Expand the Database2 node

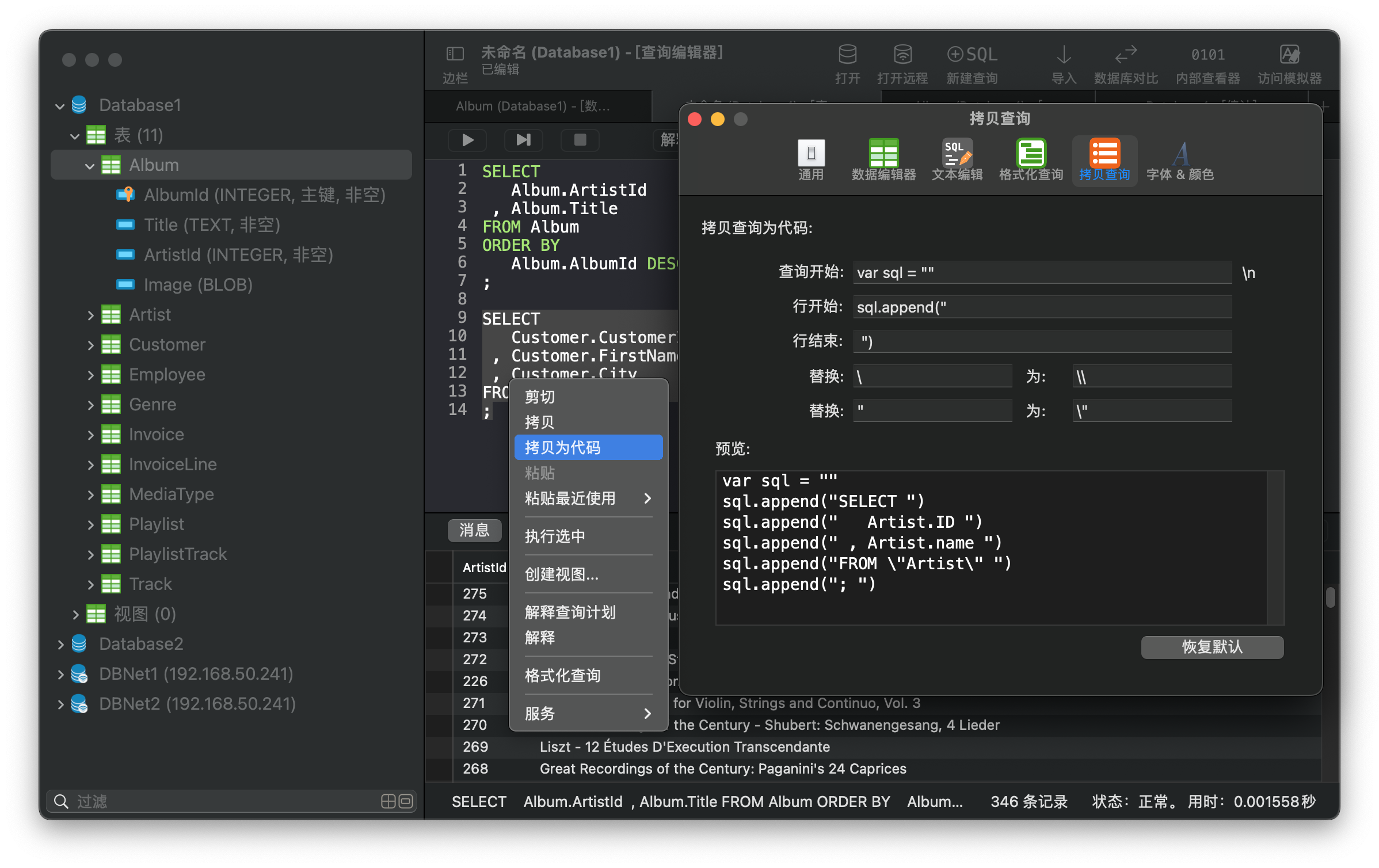[60, 644]
